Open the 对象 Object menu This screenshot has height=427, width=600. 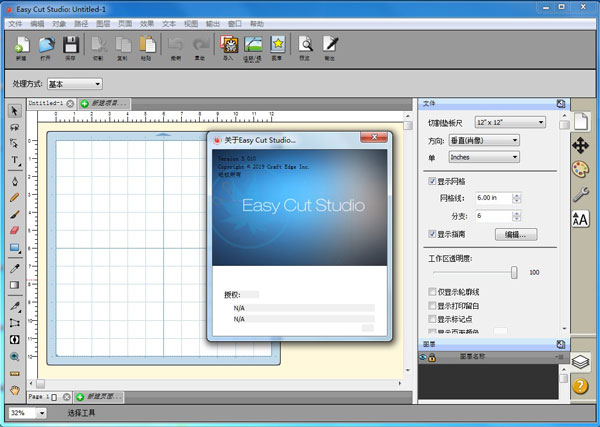coord(59,24)
